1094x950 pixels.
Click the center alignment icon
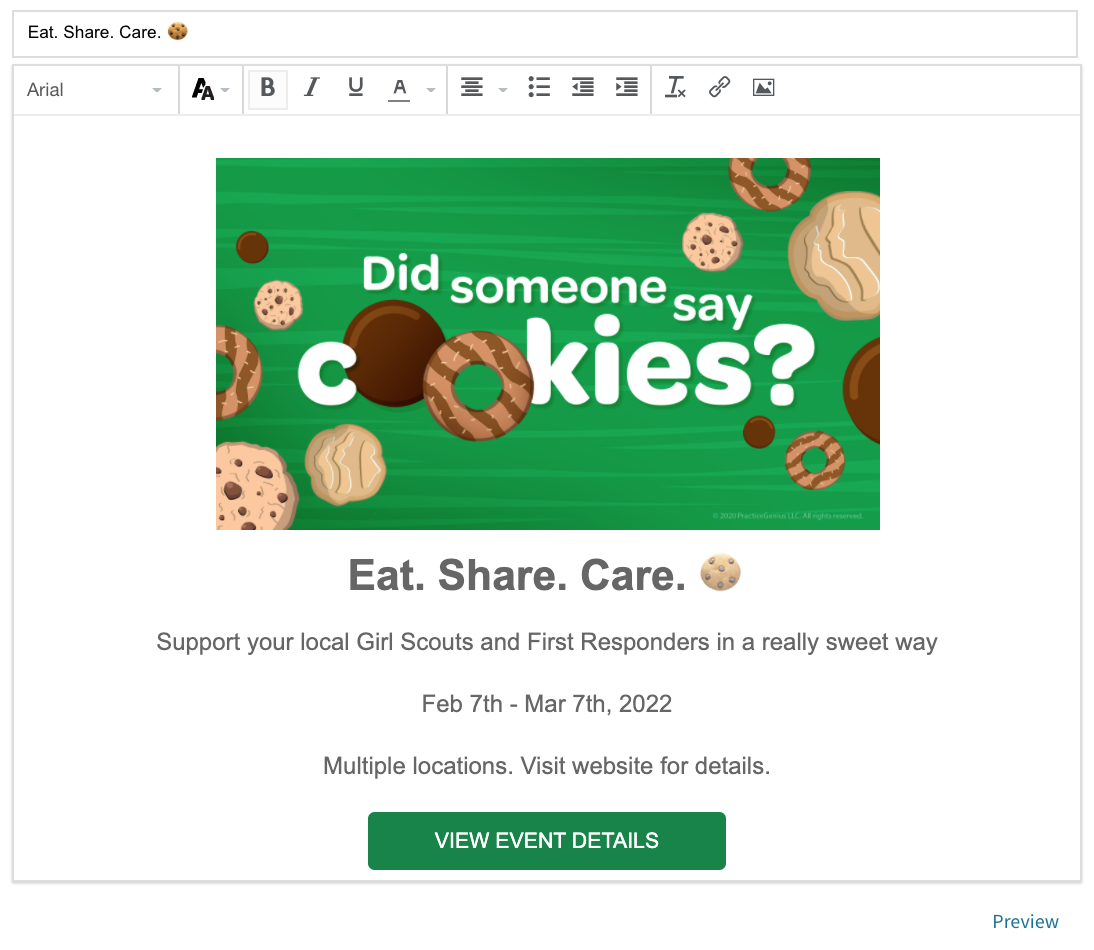coord(471,88)
